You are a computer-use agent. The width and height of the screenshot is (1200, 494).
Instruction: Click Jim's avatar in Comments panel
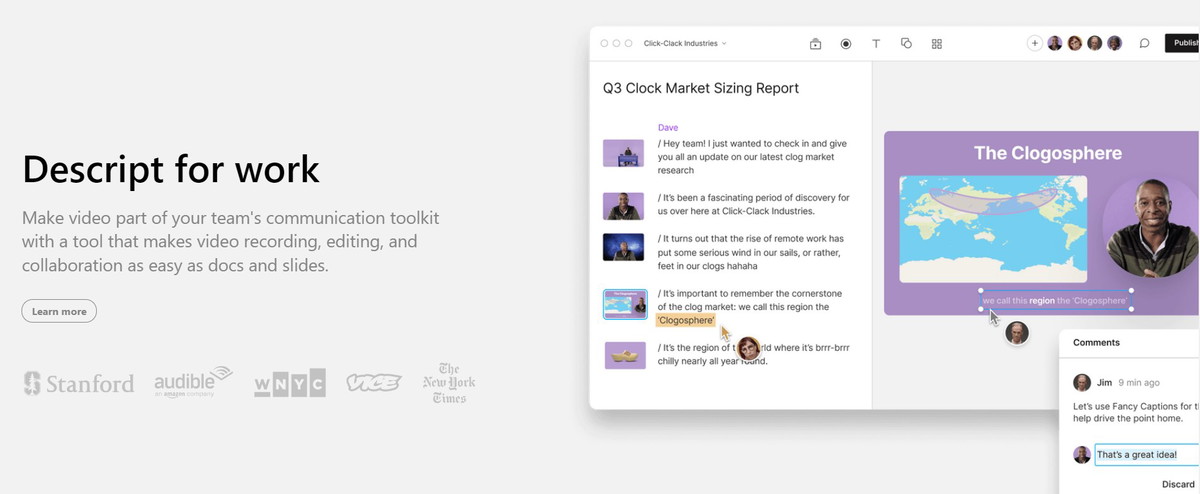pos(1082,382)
